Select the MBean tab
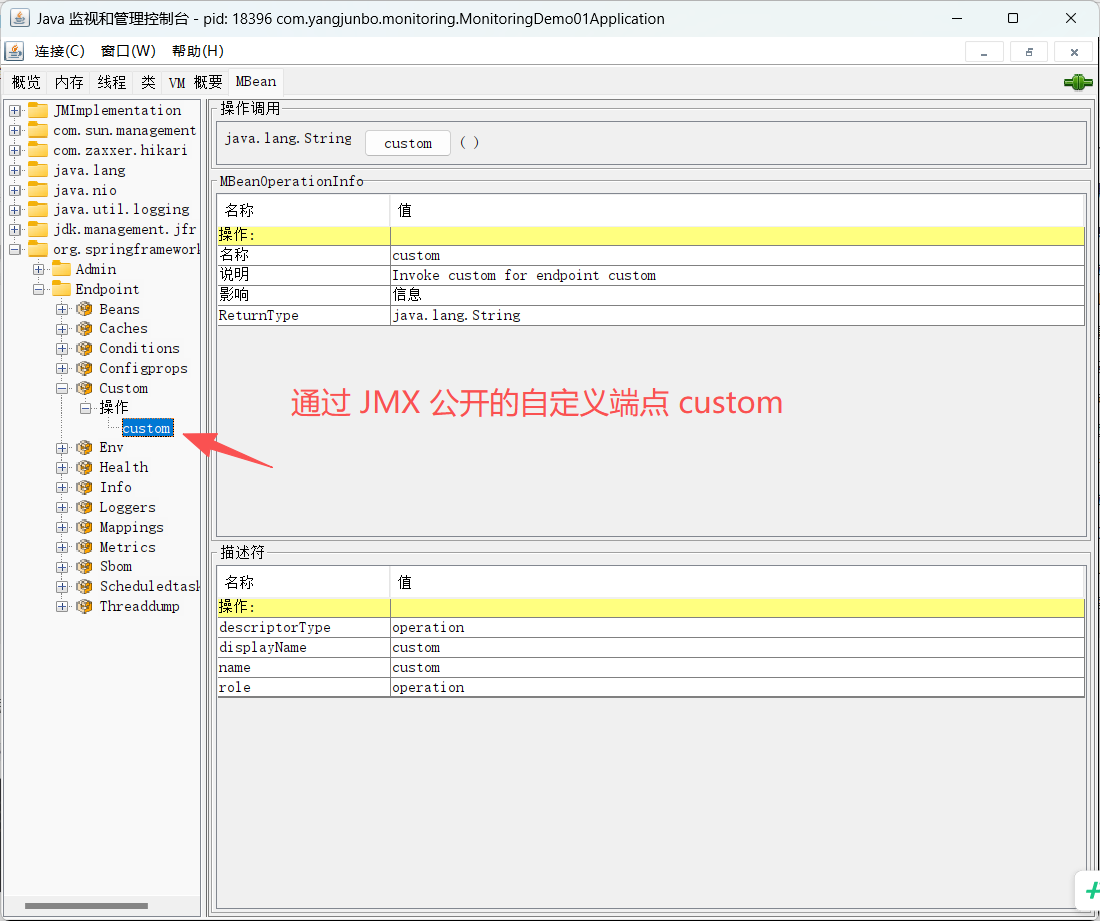 (256, 81)
